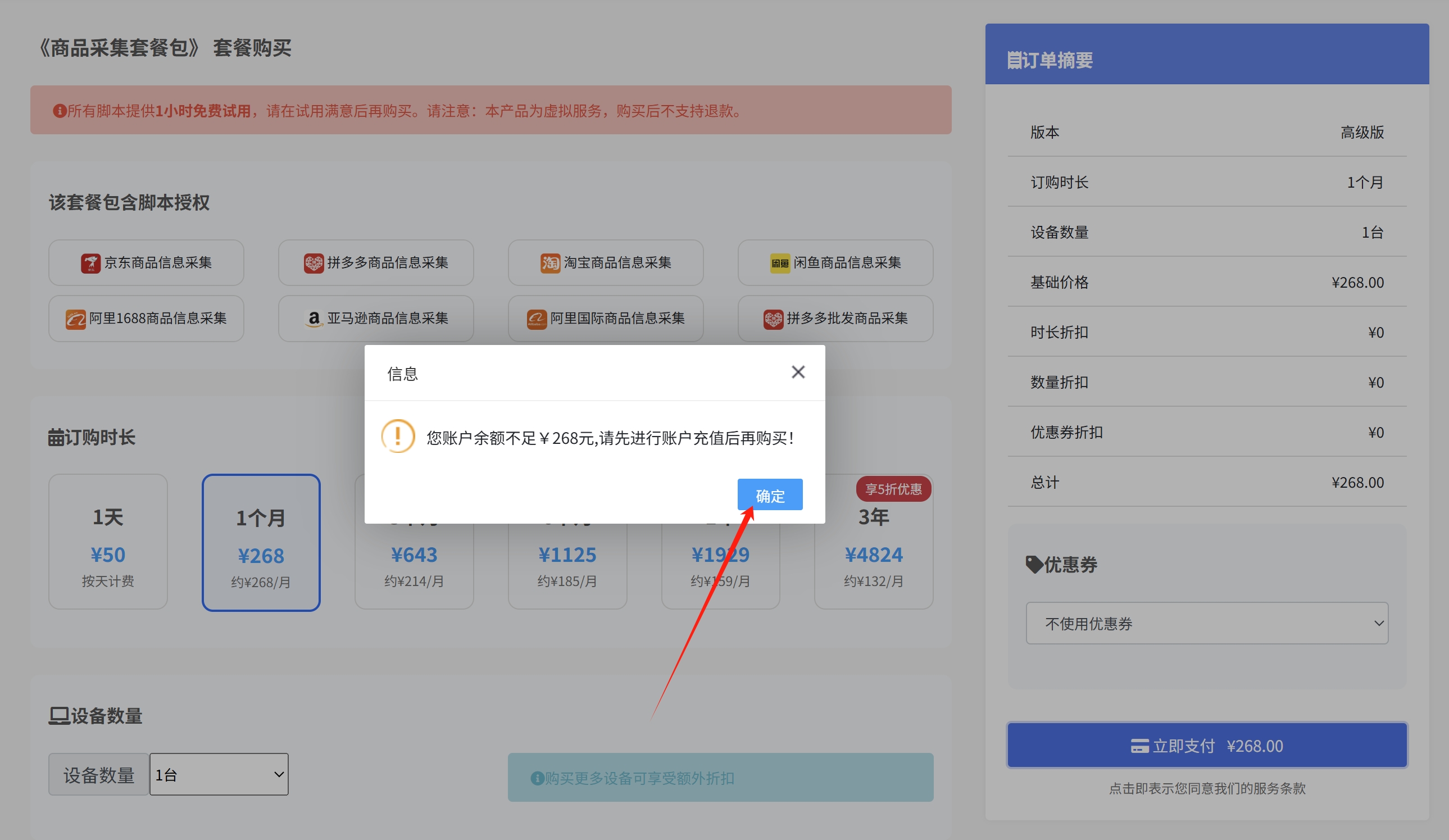The height and width of the screenshot is (840, 1449).
Task: Click the 购买更多设备可享受额外折扣 banner
Action: tap(720, 777)
